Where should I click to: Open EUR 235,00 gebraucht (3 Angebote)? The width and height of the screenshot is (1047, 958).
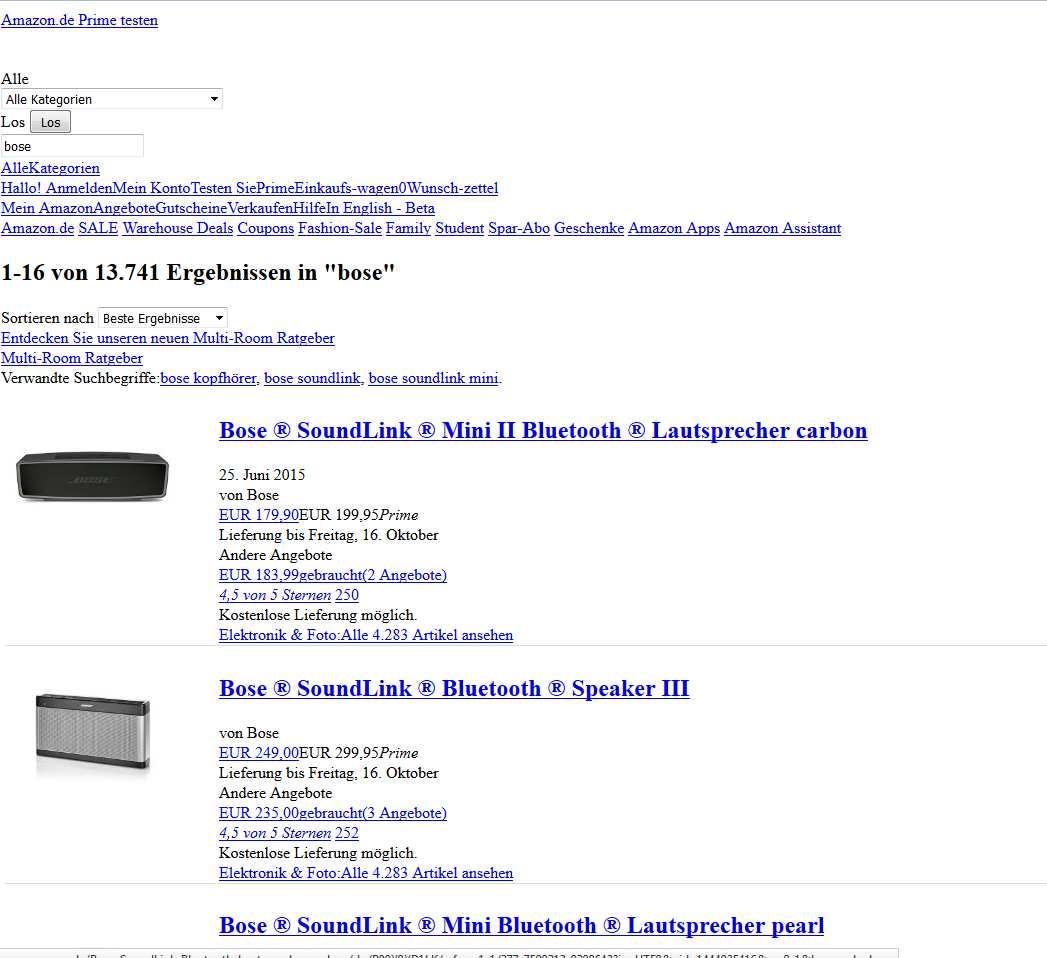point(333,813)
